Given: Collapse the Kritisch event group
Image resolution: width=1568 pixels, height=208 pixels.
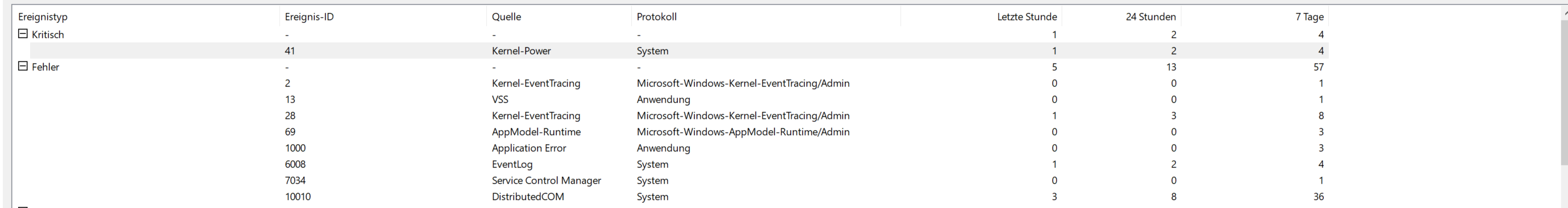Looking at the screenshot, I should (x=23, y=34).
